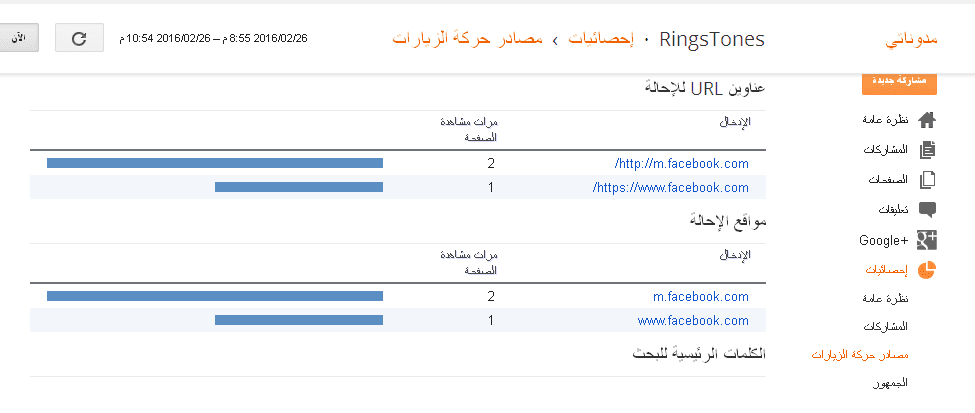Open the https://www.facebook.com referring URL link
This screenshot has height=413, width=975.
click(671, 187)
